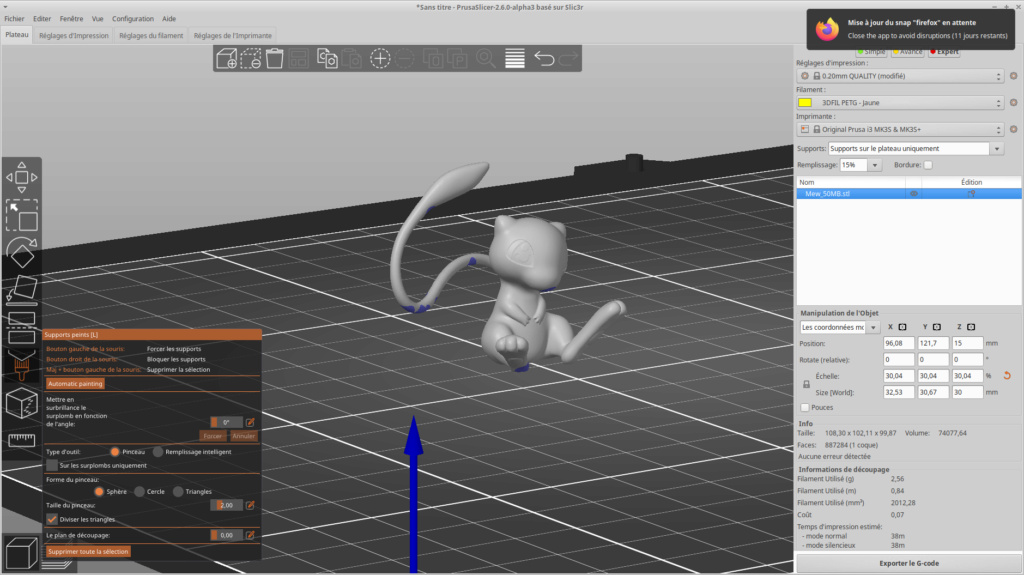Click the Exporter le G-code button
This screenshot has height=575, width=1024.
(x=909, y=563)
